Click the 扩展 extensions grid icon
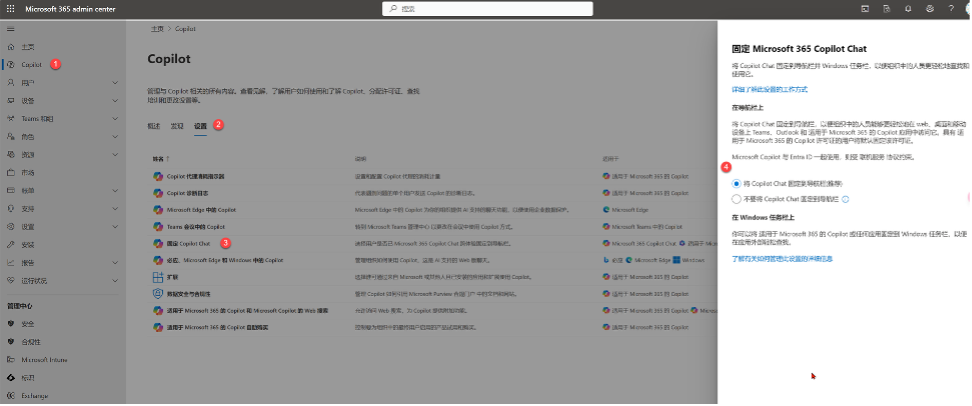This screenshot has height=406, width=972. coord(158,277)
